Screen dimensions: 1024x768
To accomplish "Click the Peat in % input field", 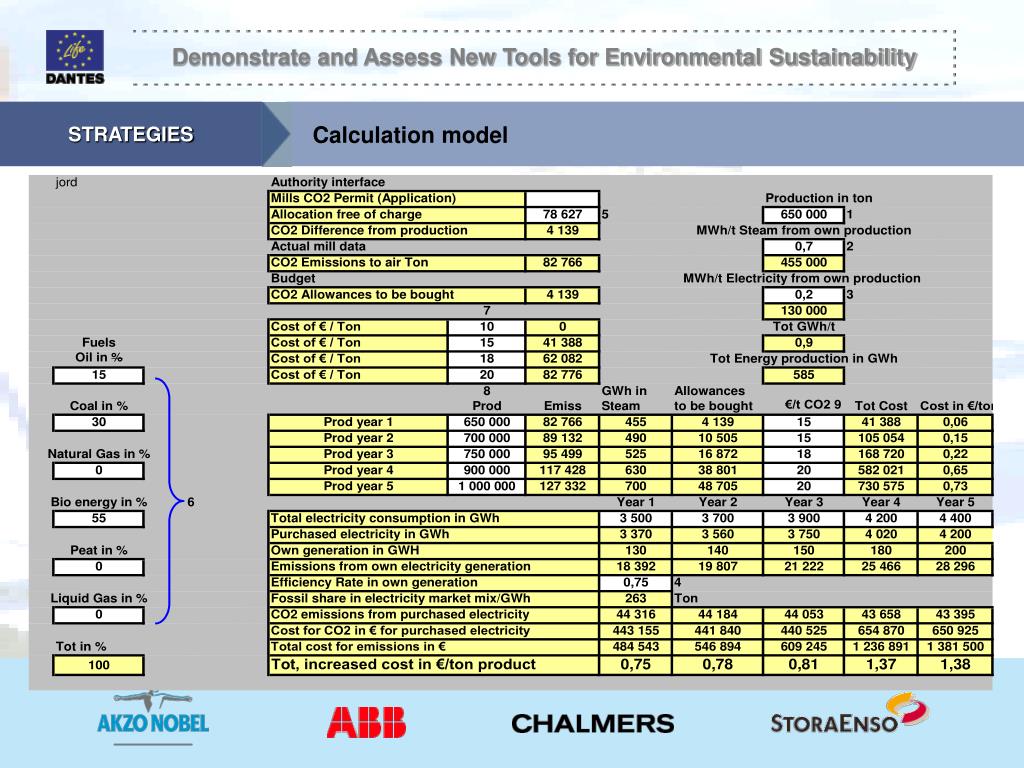I will pyautogui.click(x=99, y=567).
